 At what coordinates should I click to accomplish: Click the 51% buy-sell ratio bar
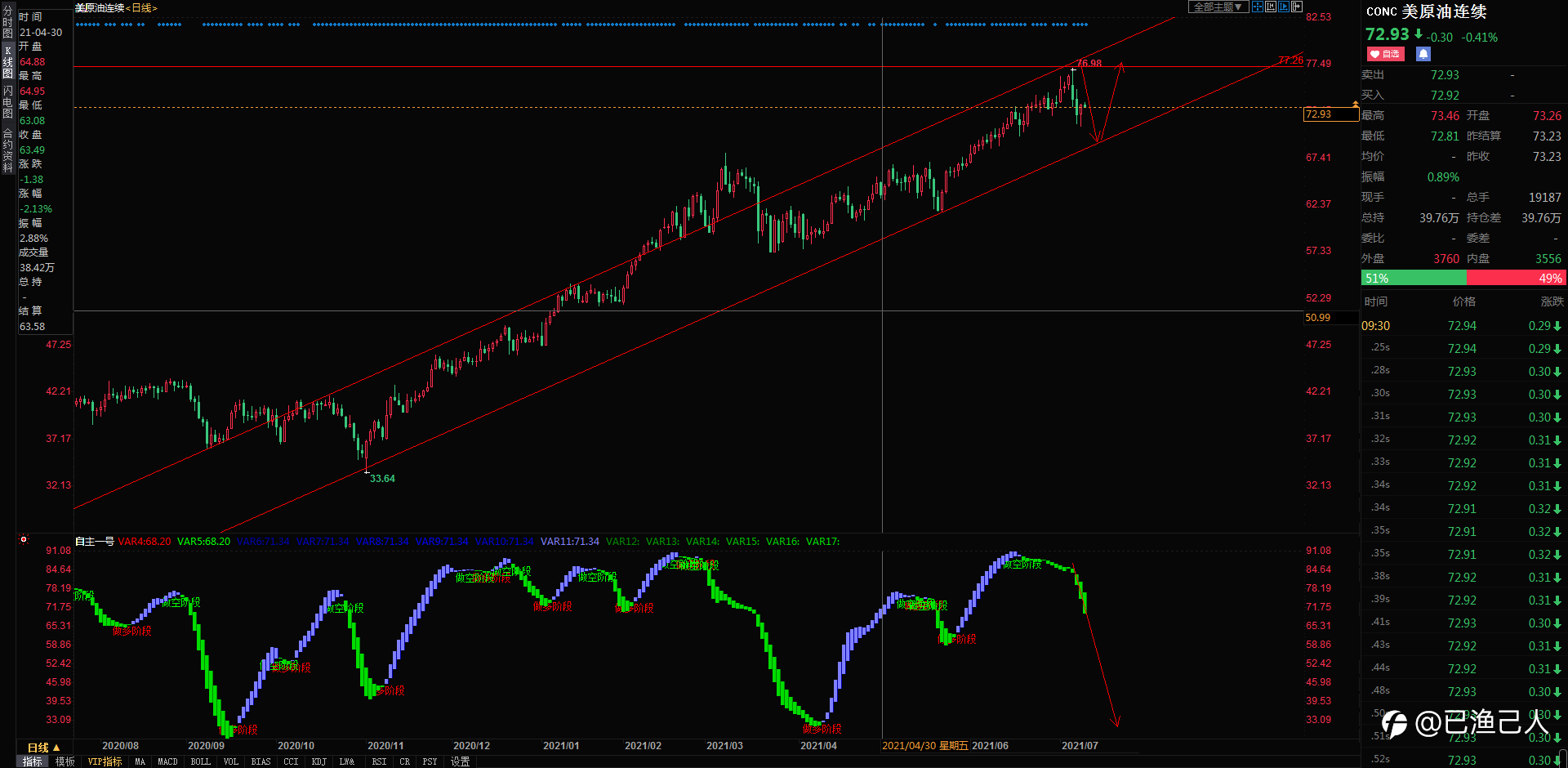[1414, 279]
